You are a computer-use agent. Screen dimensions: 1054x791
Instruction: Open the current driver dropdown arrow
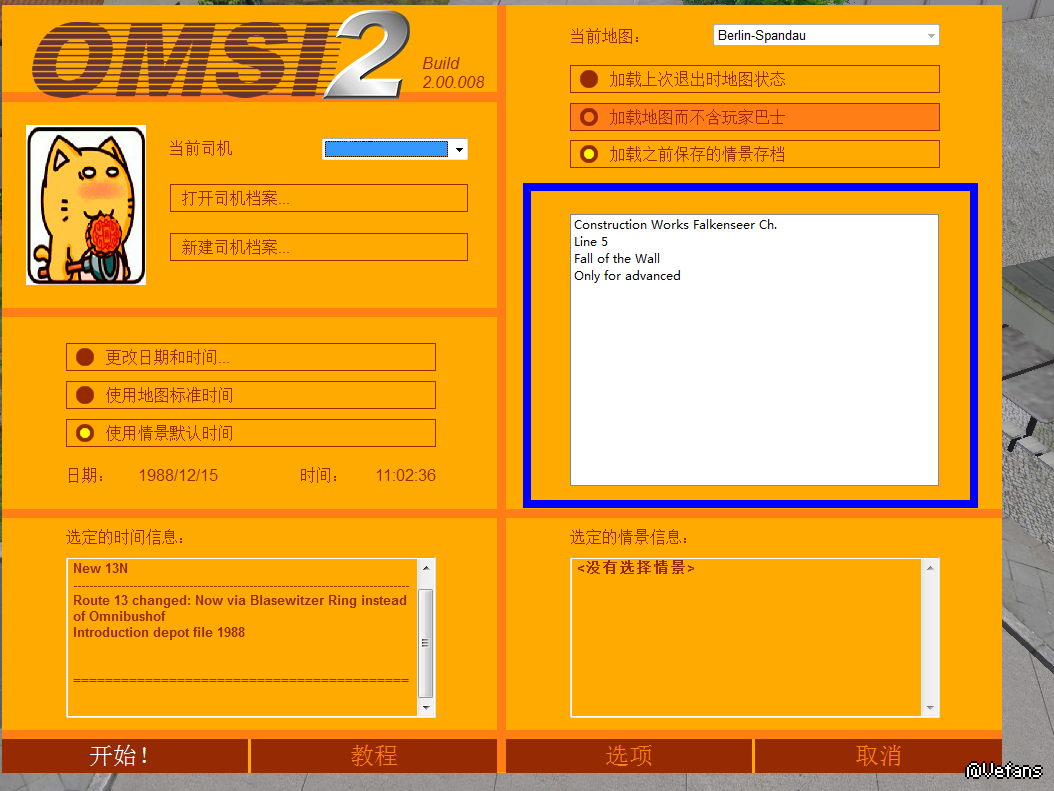click(x=459, y=149)
